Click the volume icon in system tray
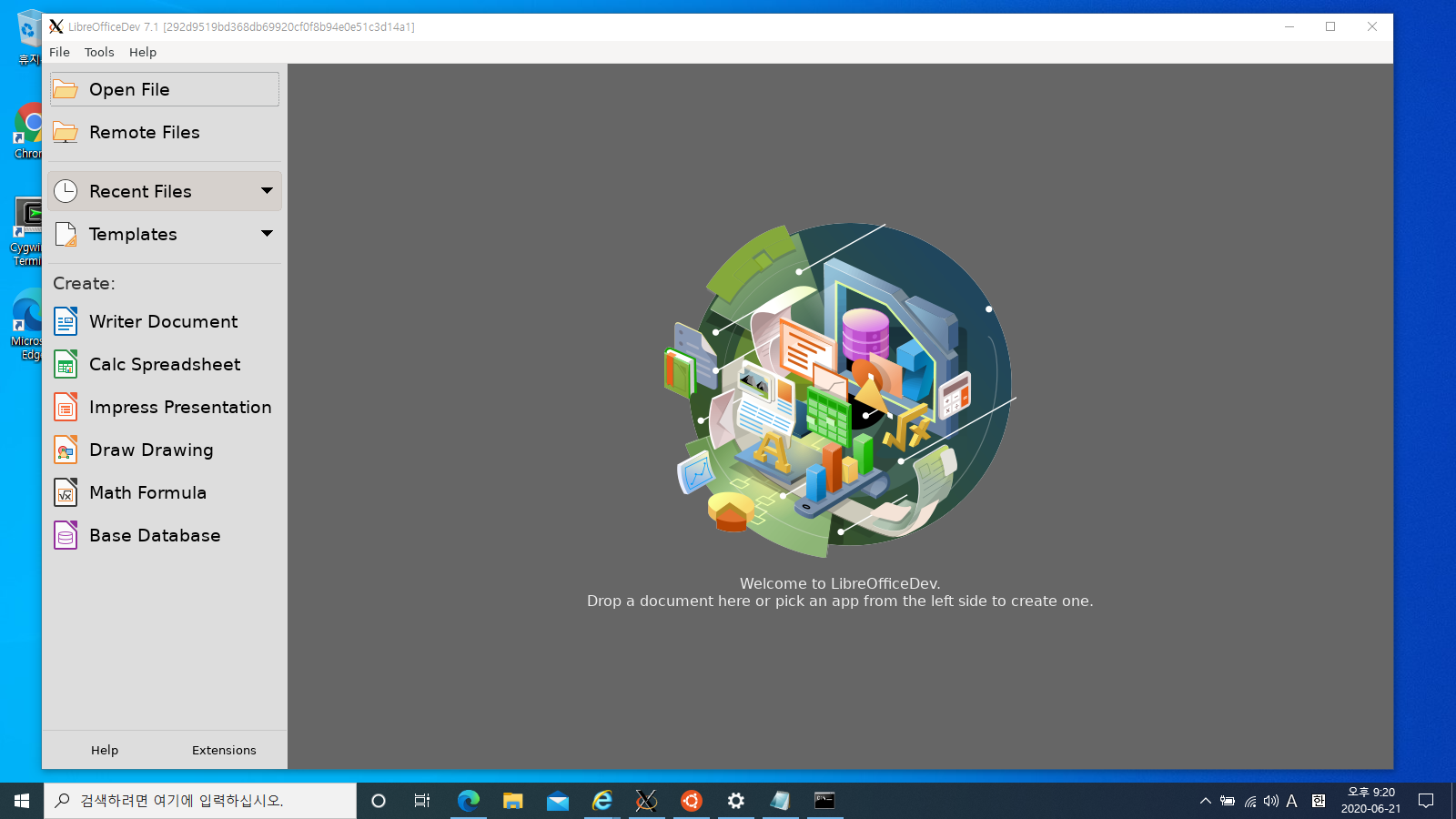This screenshot has height=819, width=1456. click(1271, 801)
